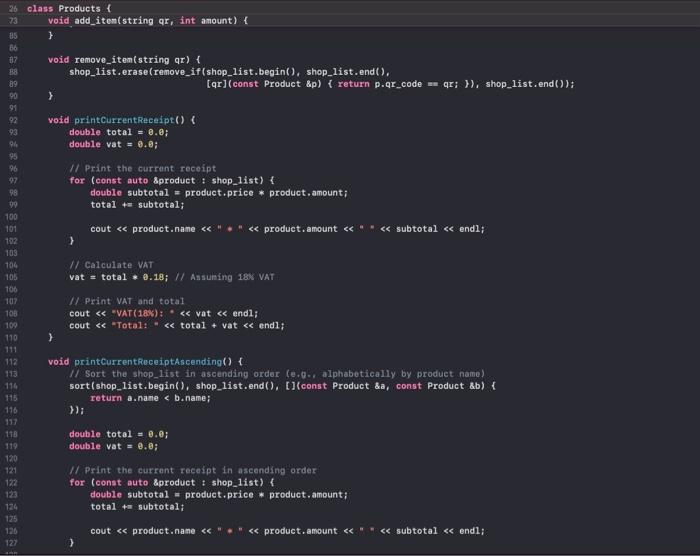700x556 pixels.
Task: Click line number 126 in the gutter
Action: (x=12, y=531)
